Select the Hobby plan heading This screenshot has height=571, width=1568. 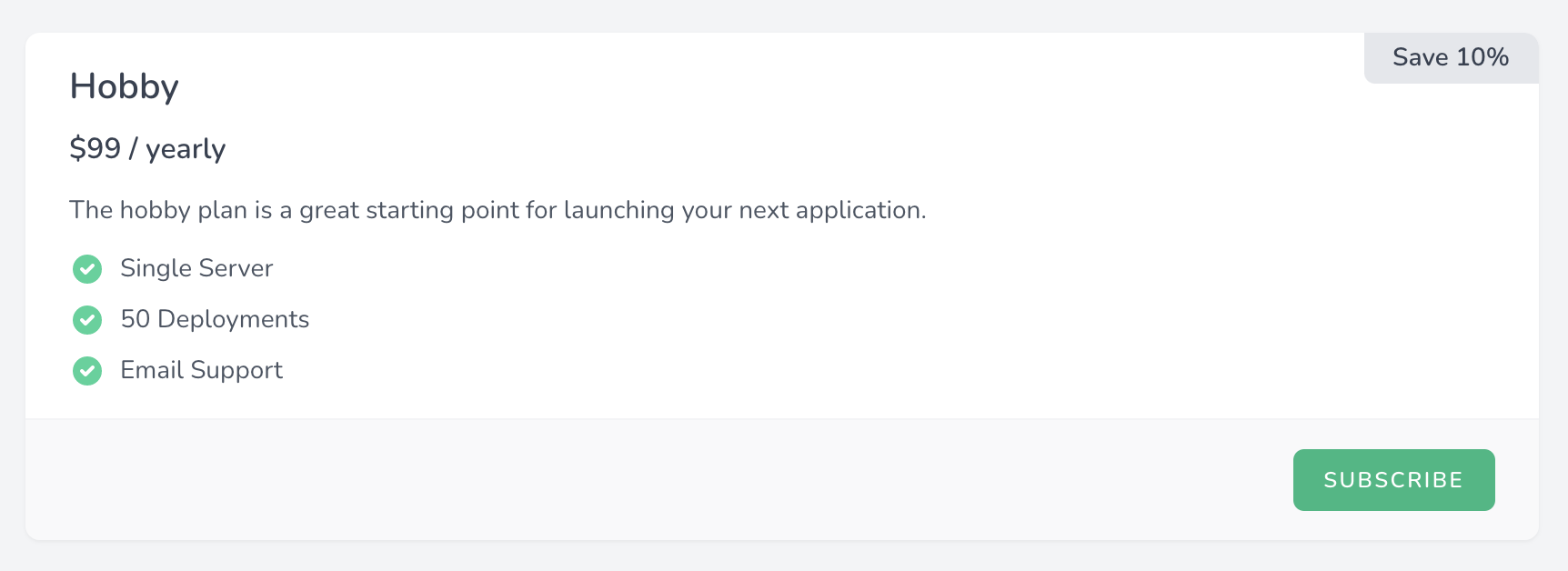point(125,87)
